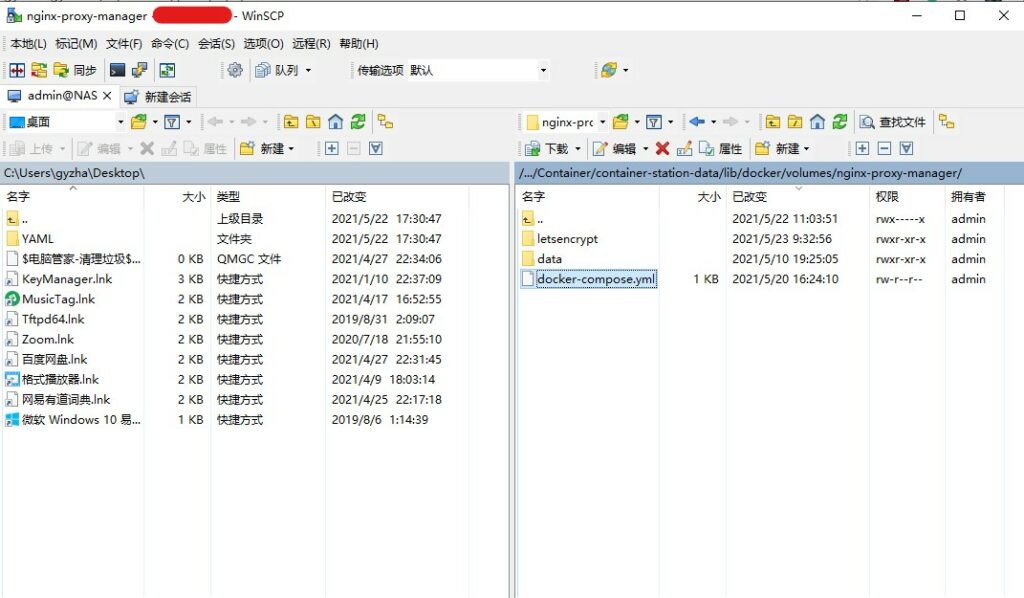Open session in PuTTY icon
This screenshot has width=1024, height=598.
tap(140, 70)
